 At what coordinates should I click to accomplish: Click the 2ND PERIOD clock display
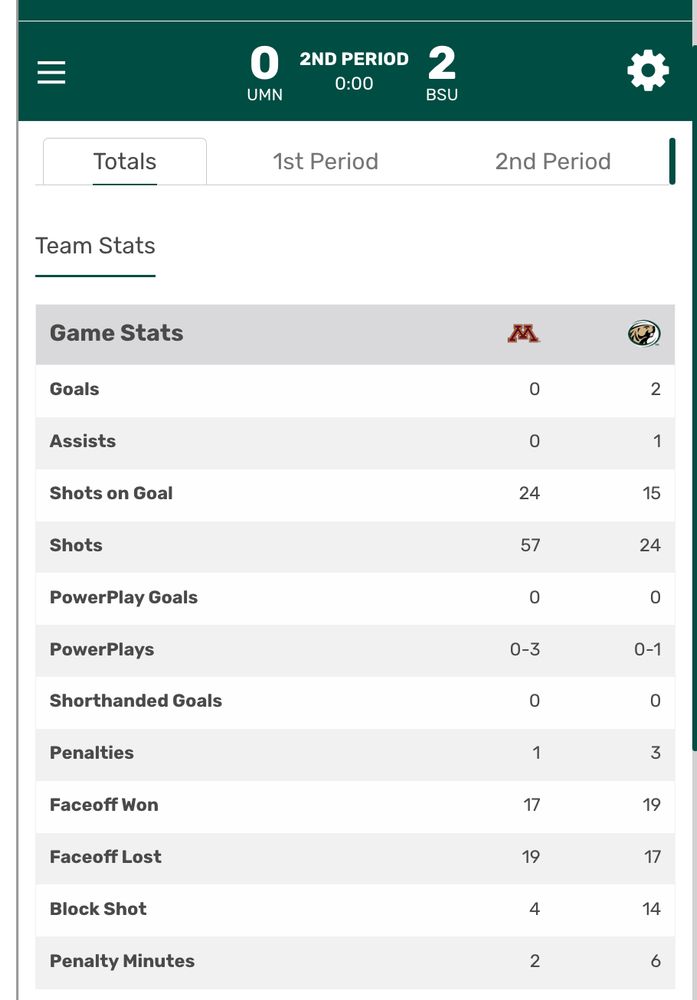click(x=354, y=71)
